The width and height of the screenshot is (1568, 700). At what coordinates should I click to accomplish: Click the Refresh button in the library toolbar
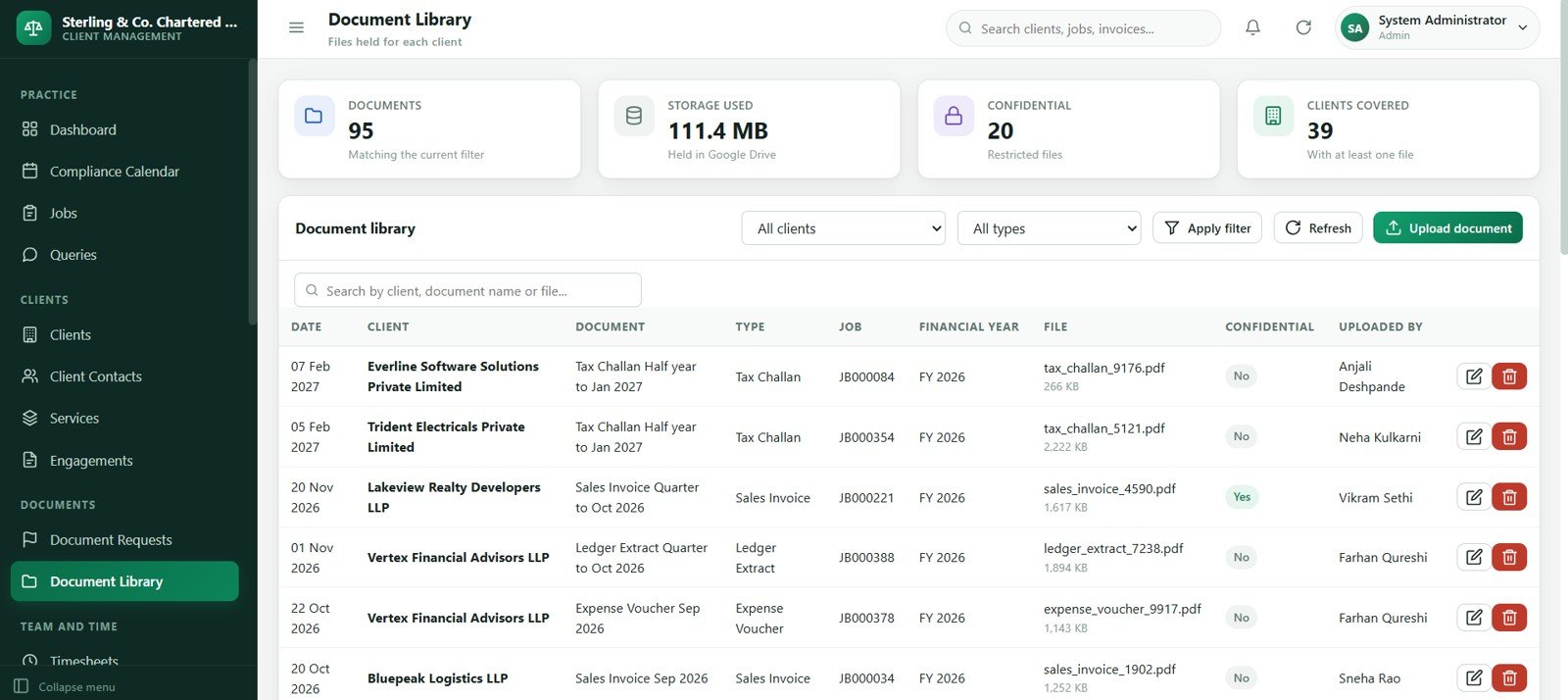pyautogui.click(x=1318, y=228)
